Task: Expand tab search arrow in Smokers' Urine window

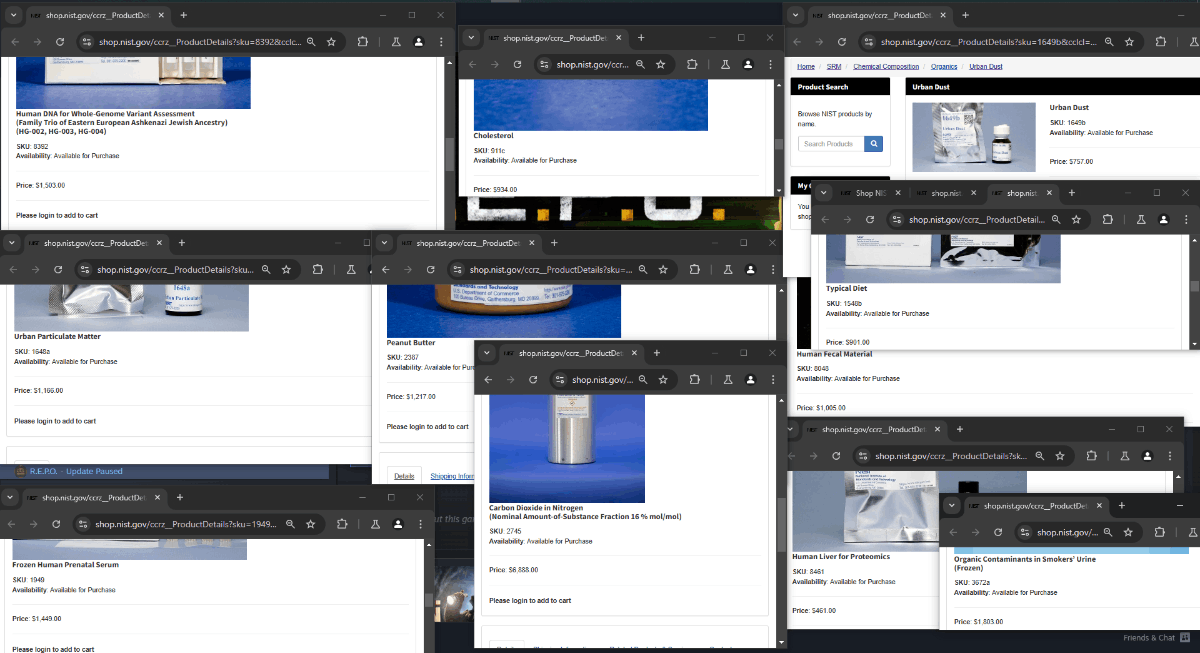Action: (x=951, y=506)
